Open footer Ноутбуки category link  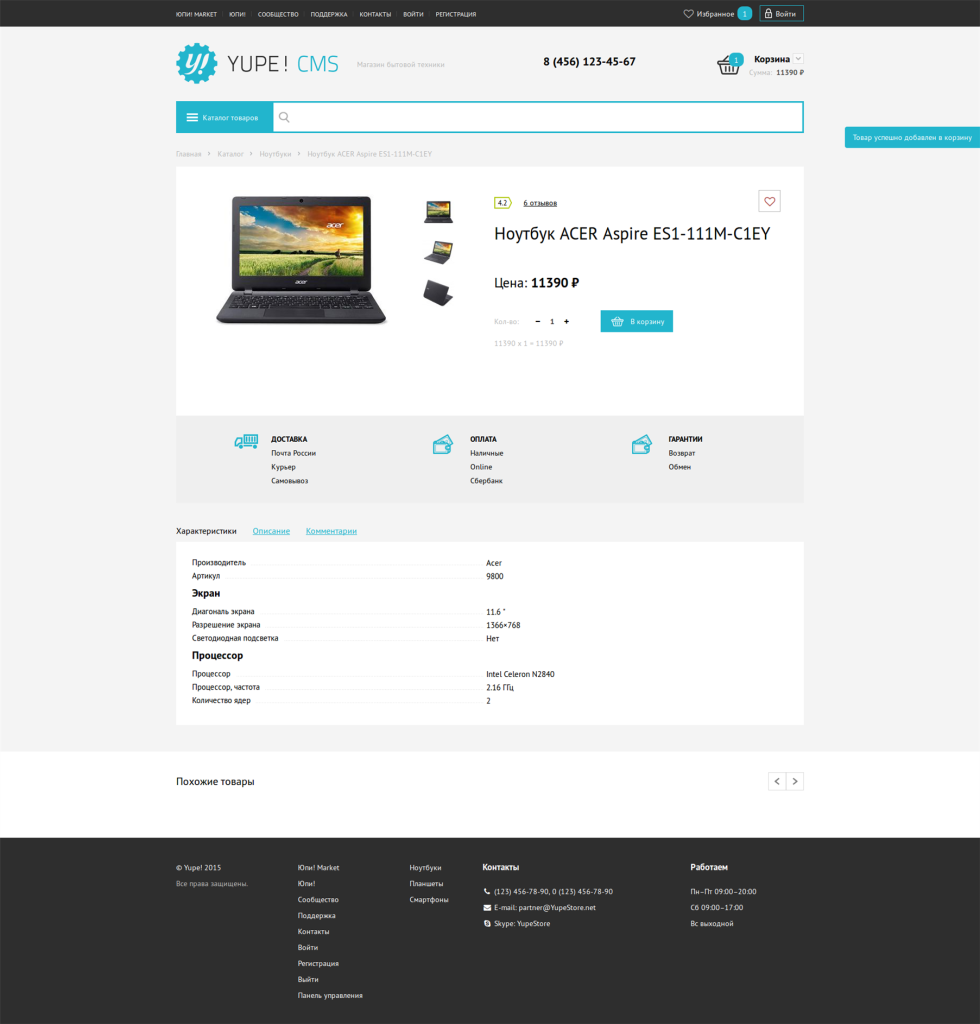click(x=426, y=868)
